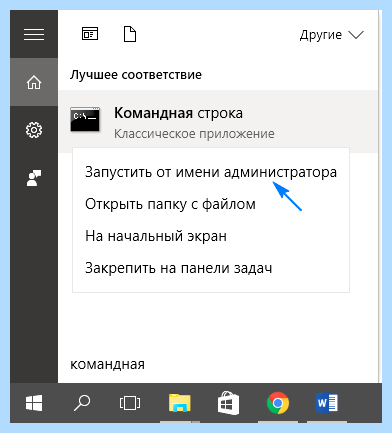Click the taskbar search magnifier
392x433 pixels.
pyautogui.click(x=82, y=403)
